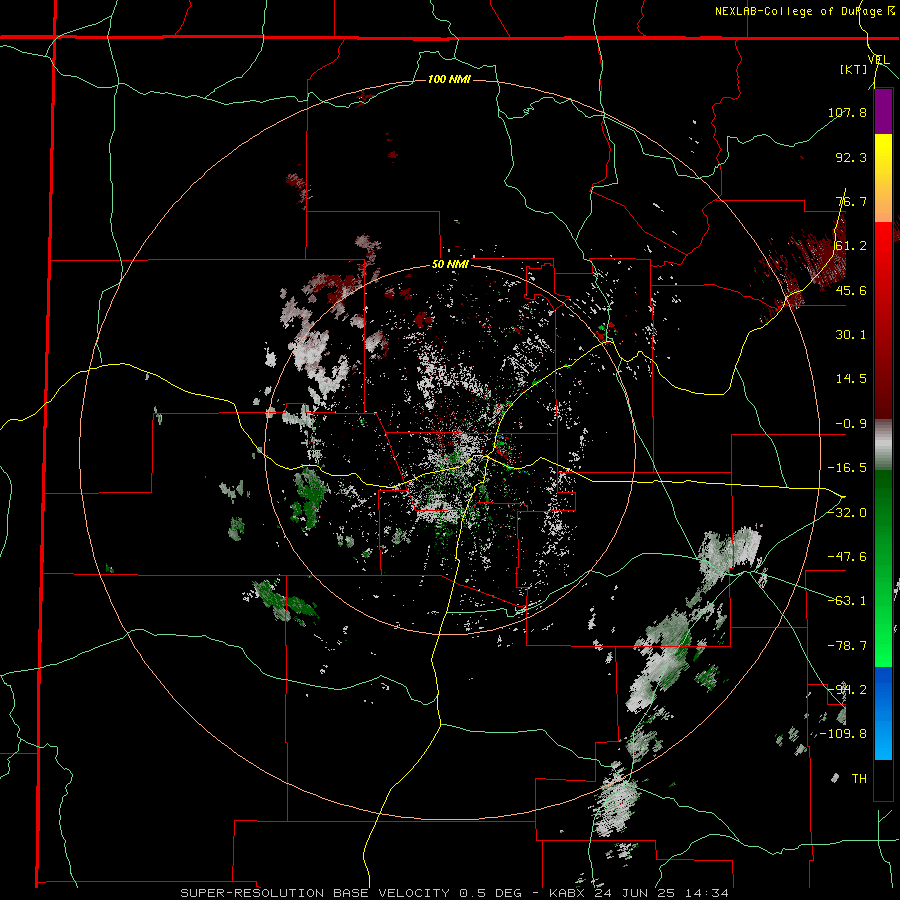Click the -109.8 velocity scale value
Viewport: 900px width, 900px height.
click(x=843, y=734)
